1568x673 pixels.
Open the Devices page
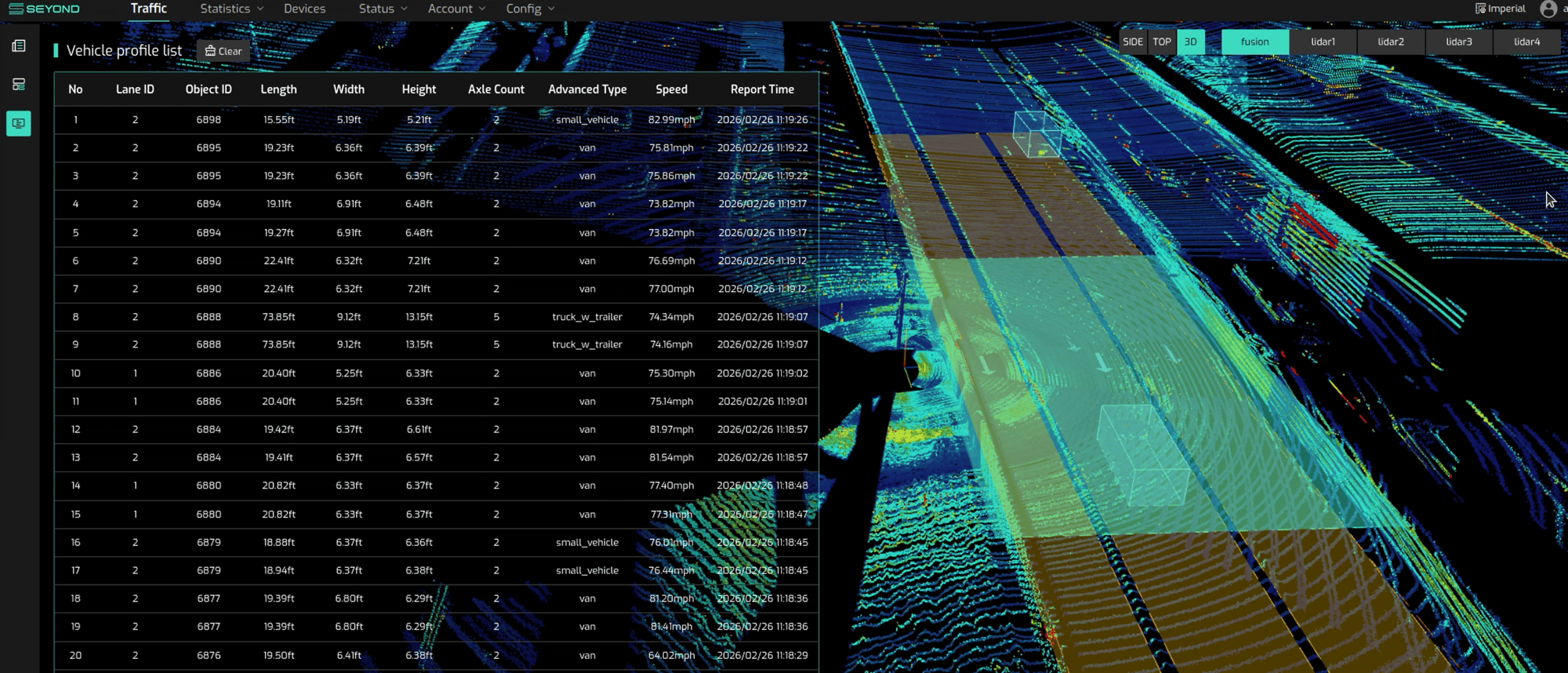point(305,9)
